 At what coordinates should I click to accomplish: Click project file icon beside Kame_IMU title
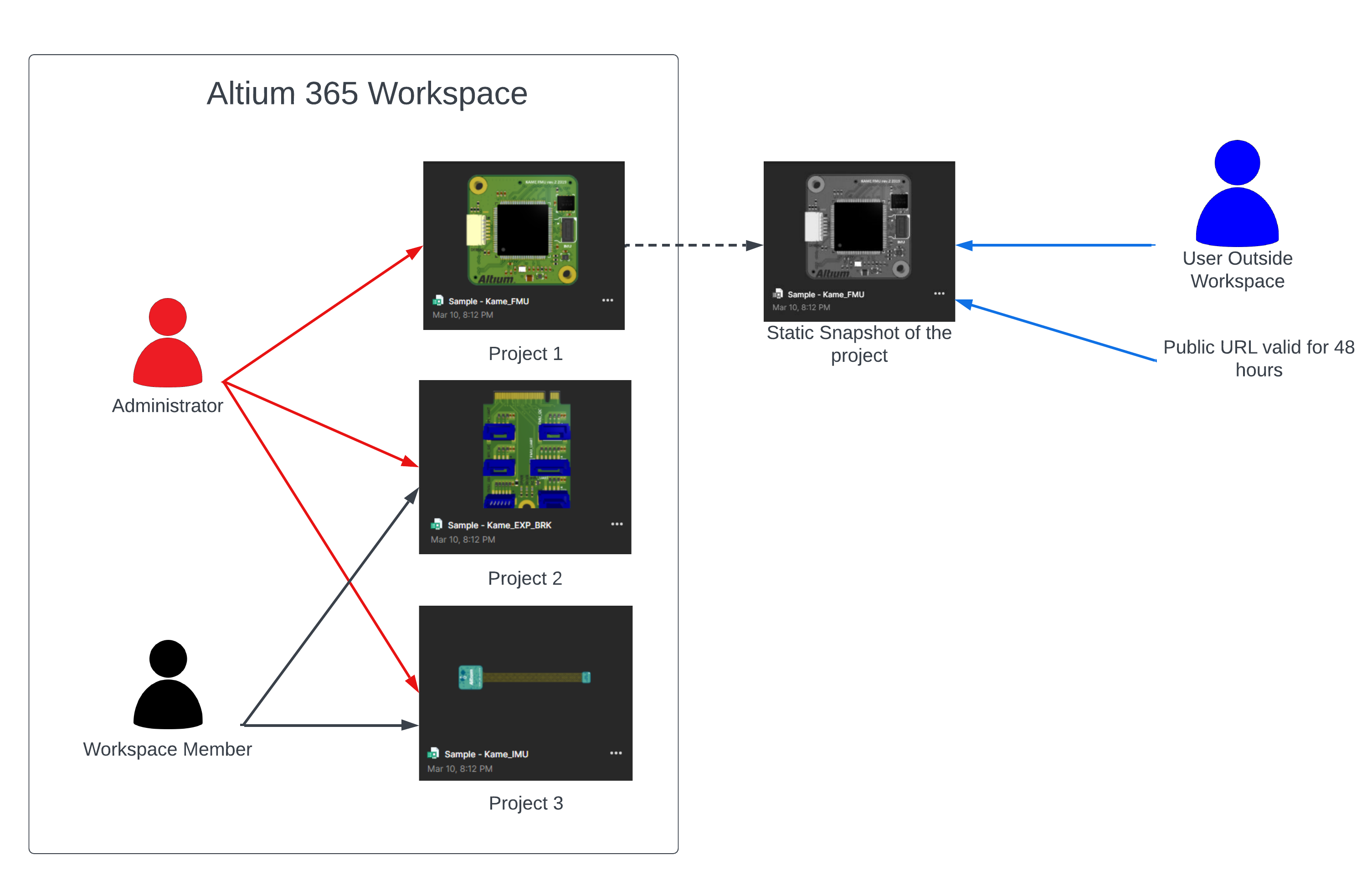point(433,753)
